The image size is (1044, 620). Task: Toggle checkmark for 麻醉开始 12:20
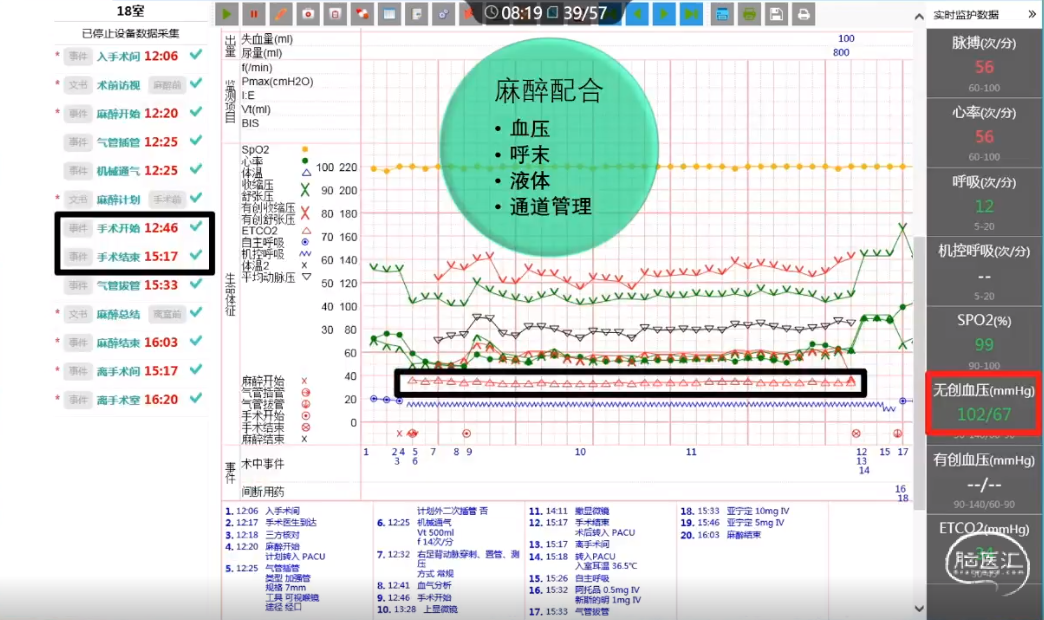point(196,112)
